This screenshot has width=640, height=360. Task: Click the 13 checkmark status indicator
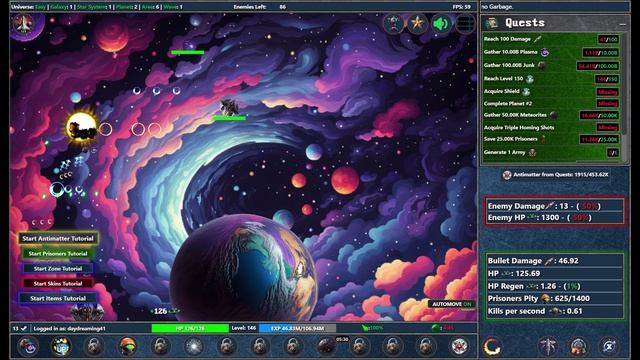(x=20, y=328)
